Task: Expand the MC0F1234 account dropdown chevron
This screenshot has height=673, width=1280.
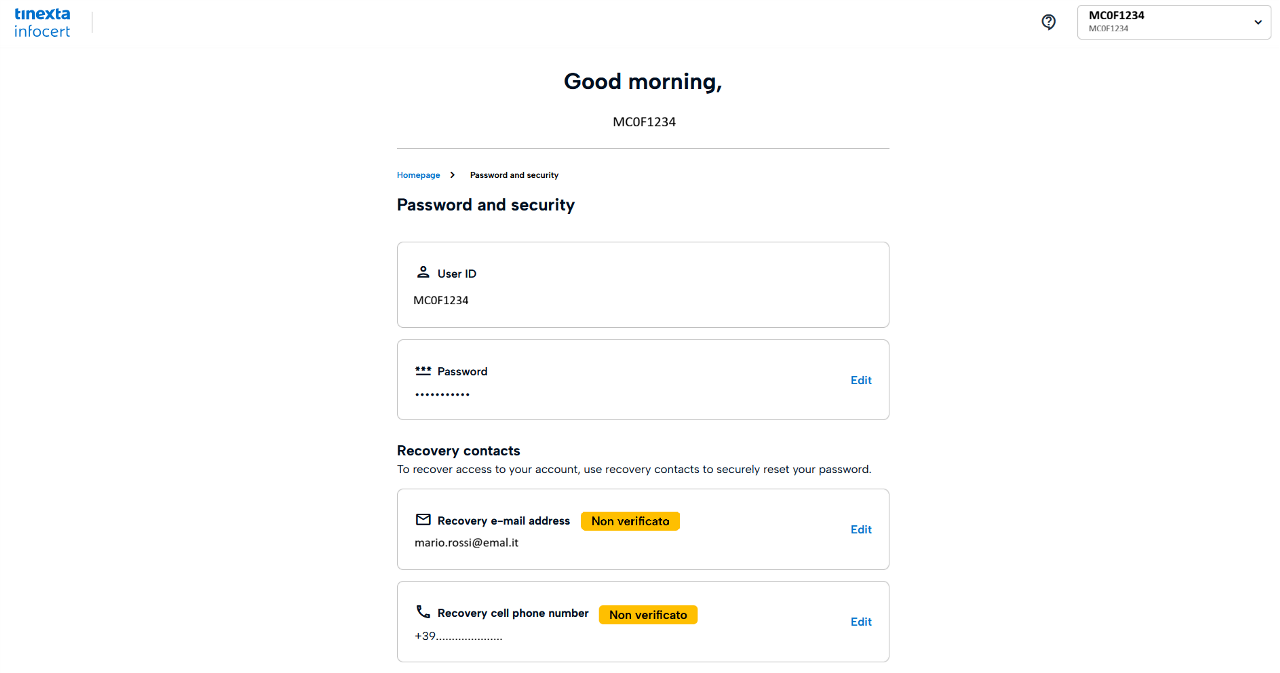Action: pyautogui.click(x=1258, y=22)
